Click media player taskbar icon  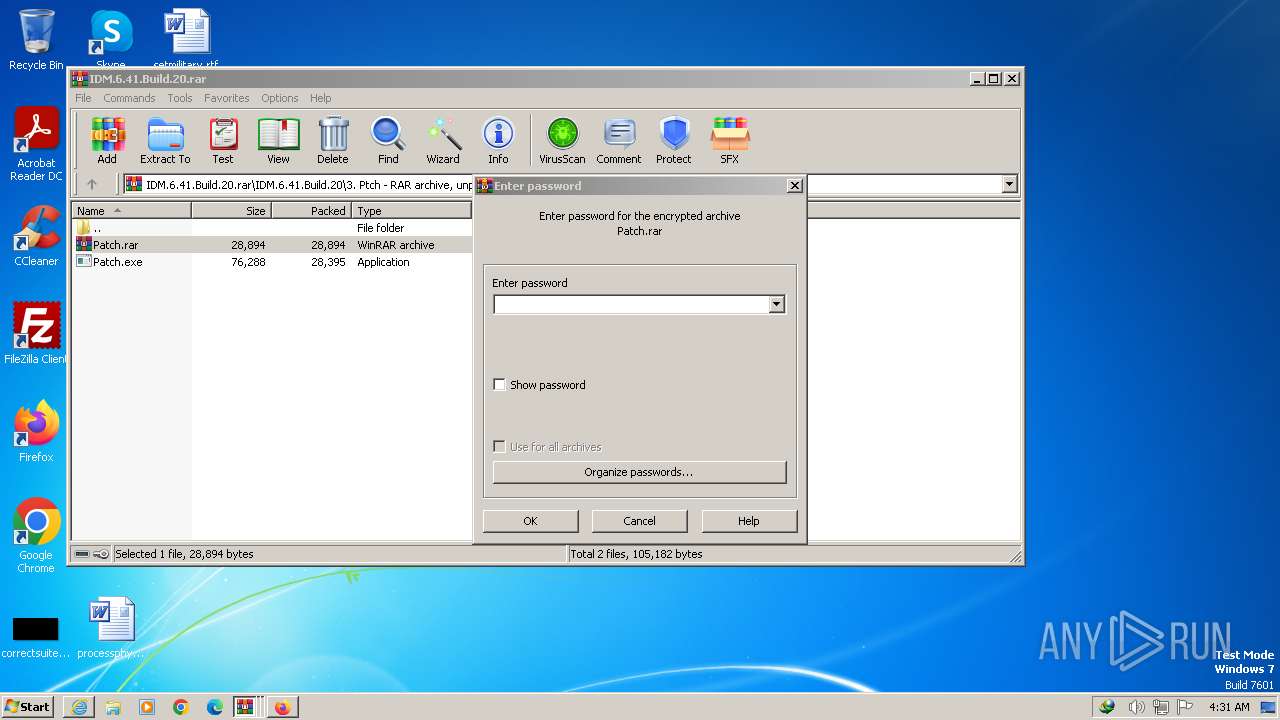coord(147,707)
